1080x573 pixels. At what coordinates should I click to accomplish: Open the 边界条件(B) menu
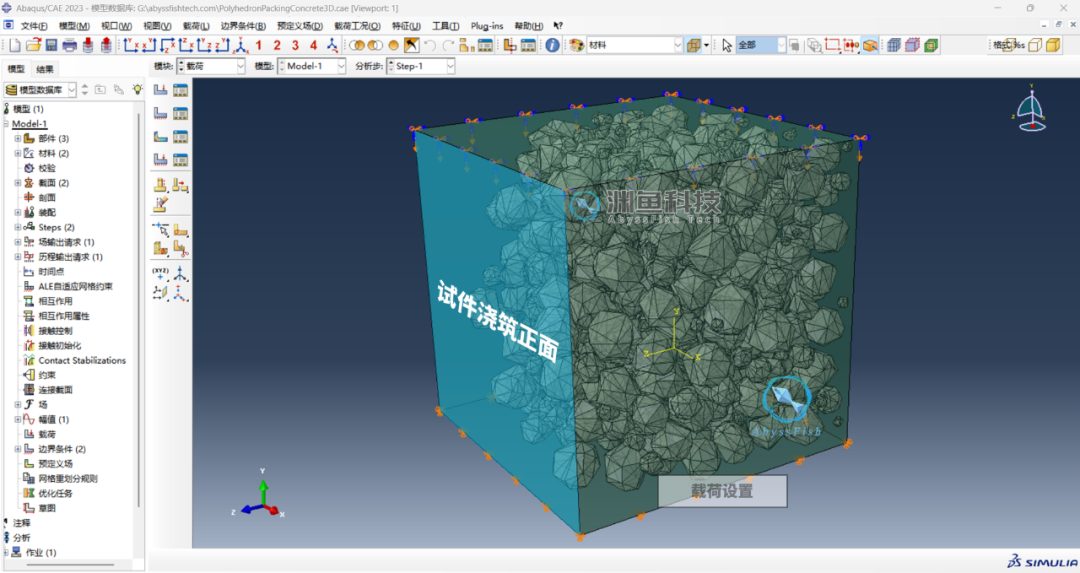point(243,26)
